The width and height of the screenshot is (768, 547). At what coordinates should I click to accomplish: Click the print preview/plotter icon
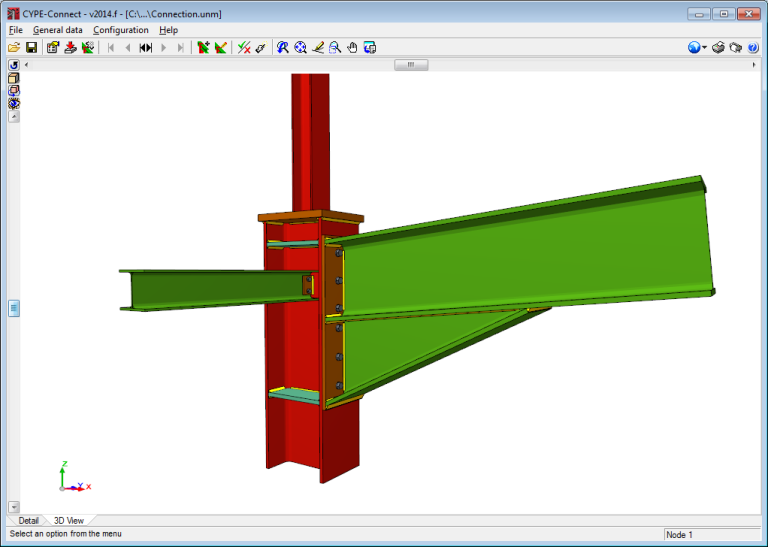pyautogui.click(x=736, y=48)
